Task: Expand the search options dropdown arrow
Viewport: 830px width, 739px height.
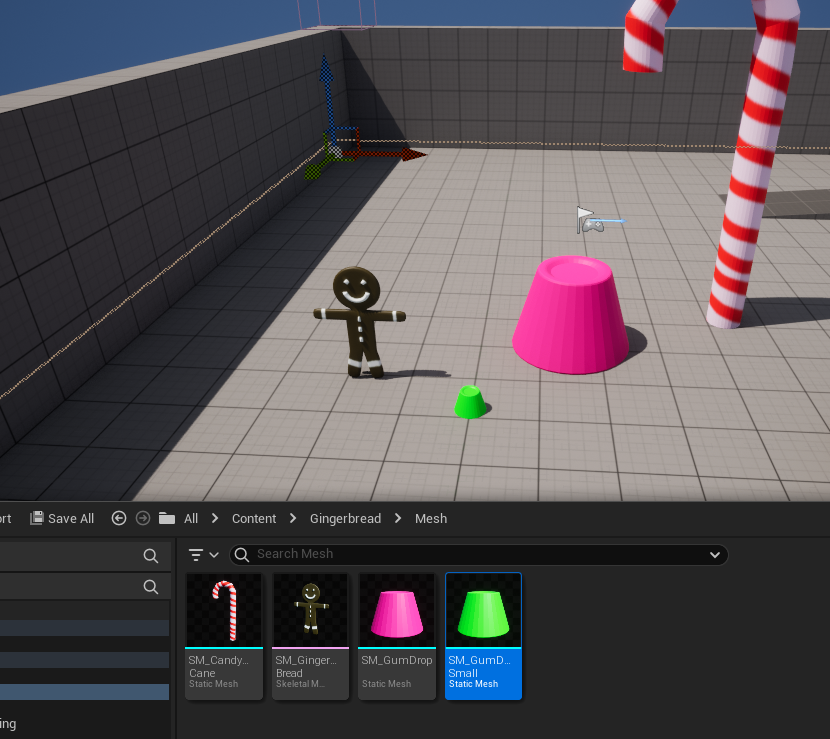Action: click(715, 555)
